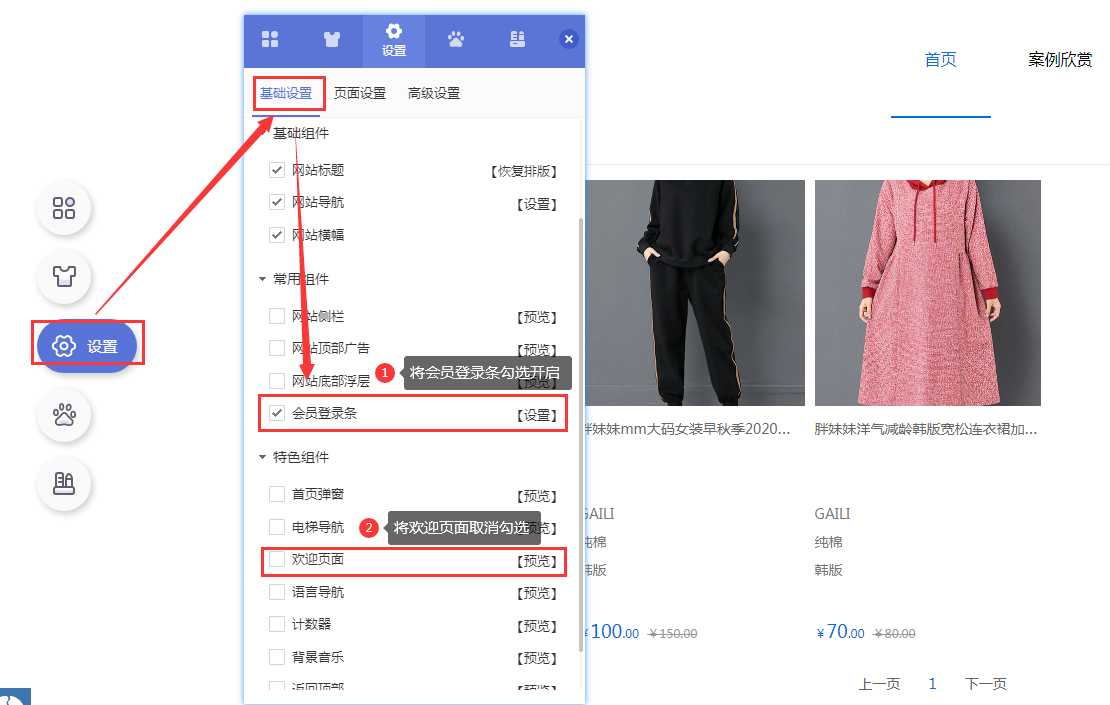Click the blue 设置 button in left sidebar
This screenshot has width=1110, height=705.
[x=87, y=346]
